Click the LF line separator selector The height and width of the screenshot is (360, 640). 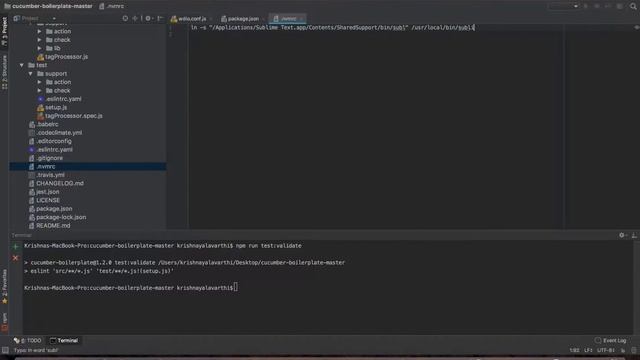[588, 350]
